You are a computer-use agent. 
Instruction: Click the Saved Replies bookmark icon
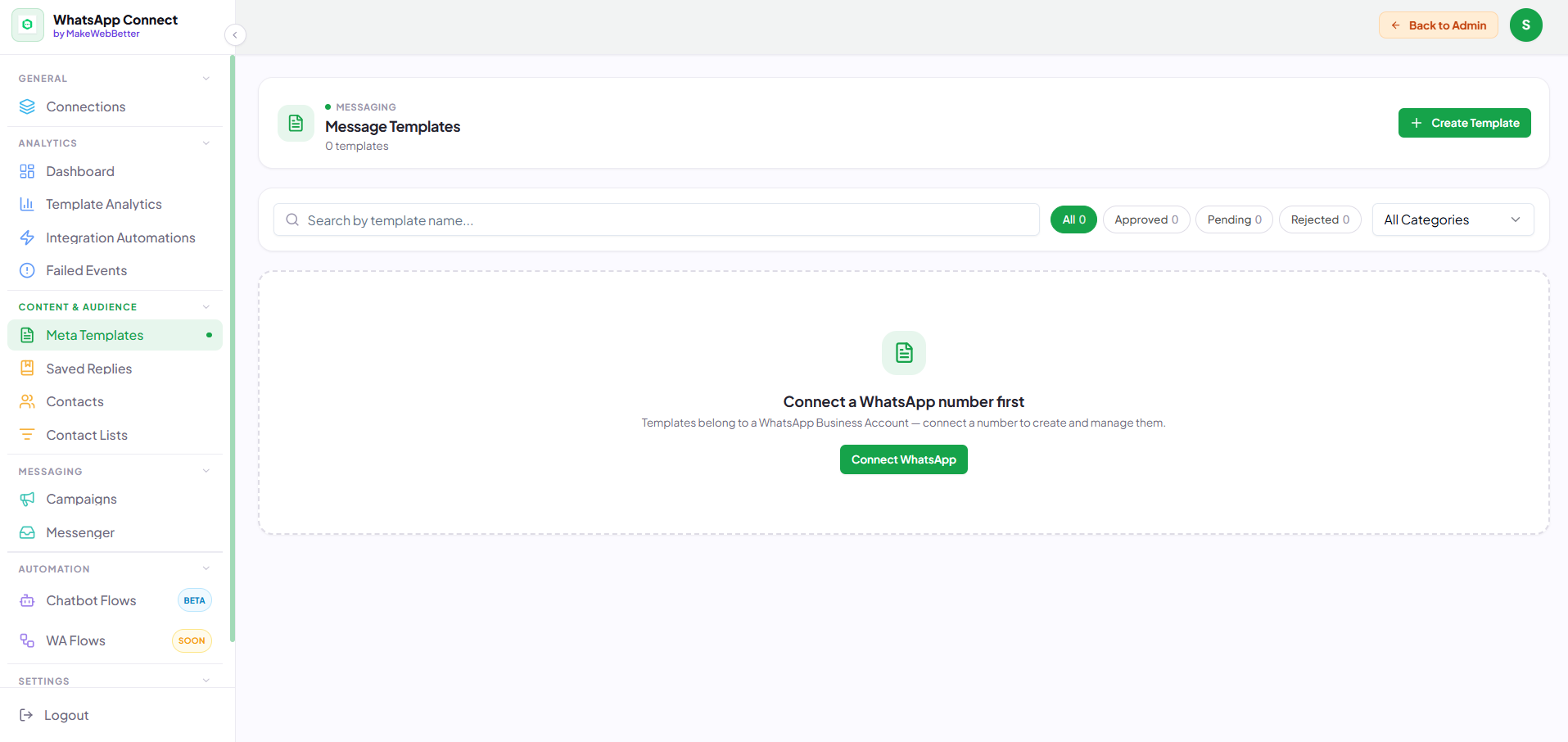[27, 369]
